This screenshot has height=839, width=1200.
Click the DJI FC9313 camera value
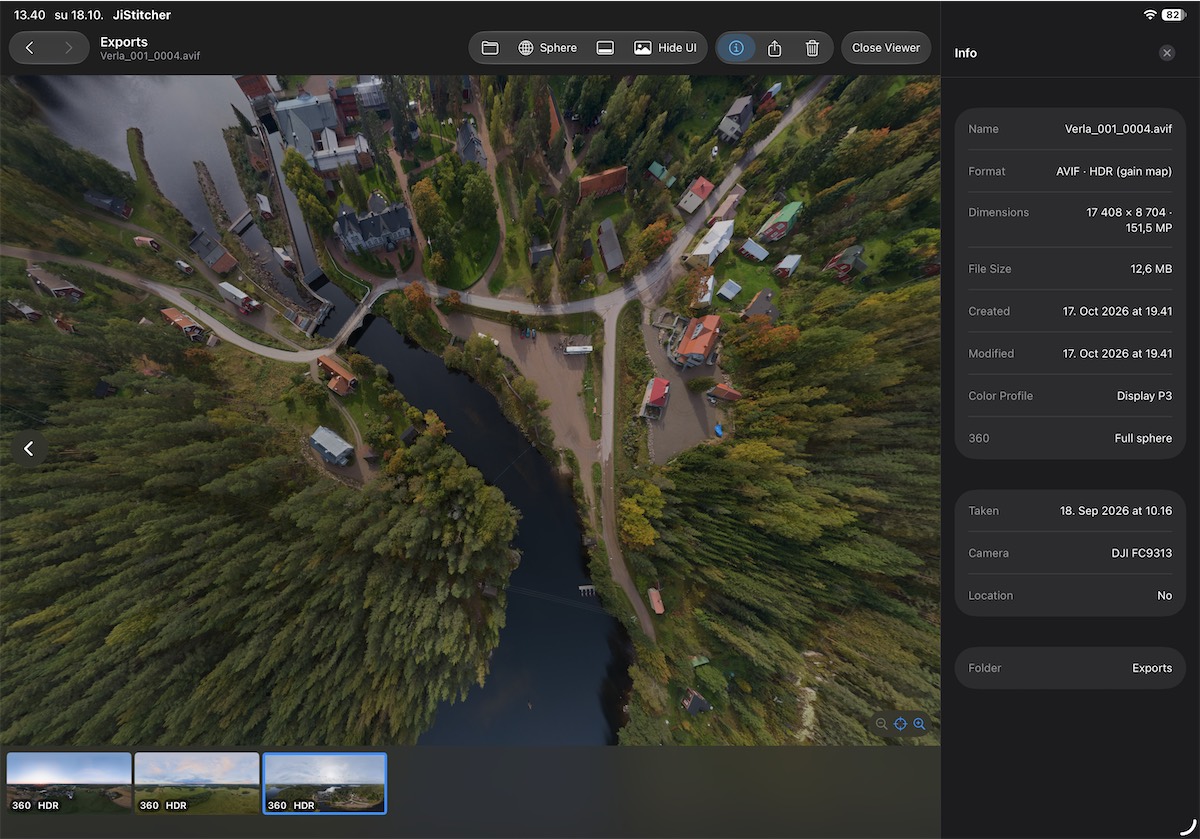tap(1140, 553)
